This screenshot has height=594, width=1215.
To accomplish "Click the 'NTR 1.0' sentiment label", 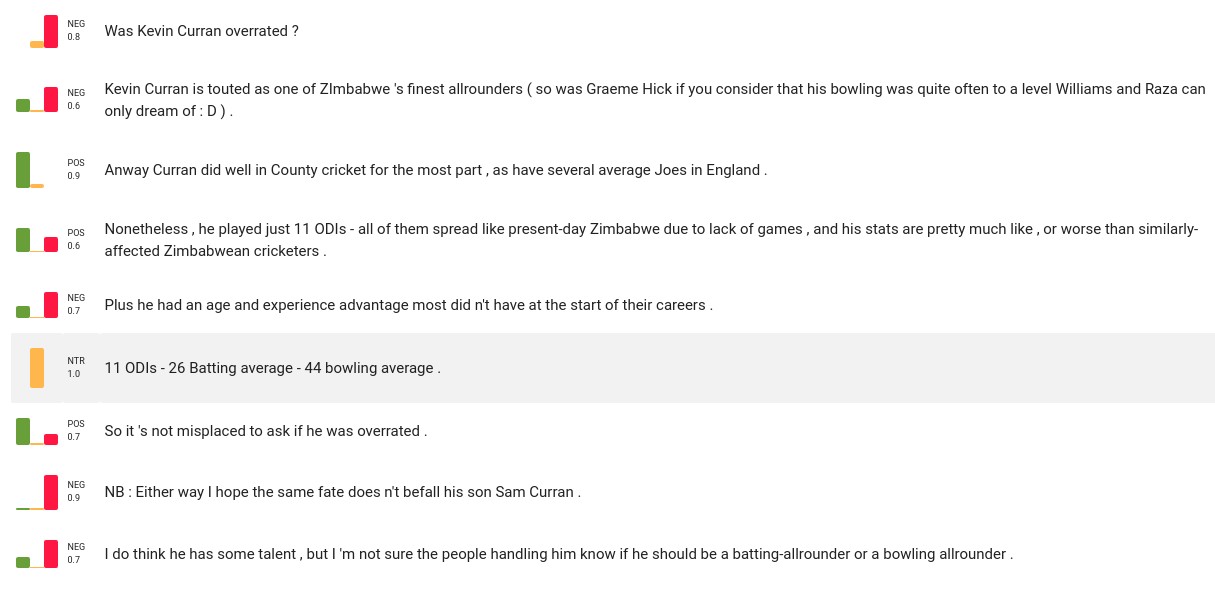I will click(x=75, y=367).
